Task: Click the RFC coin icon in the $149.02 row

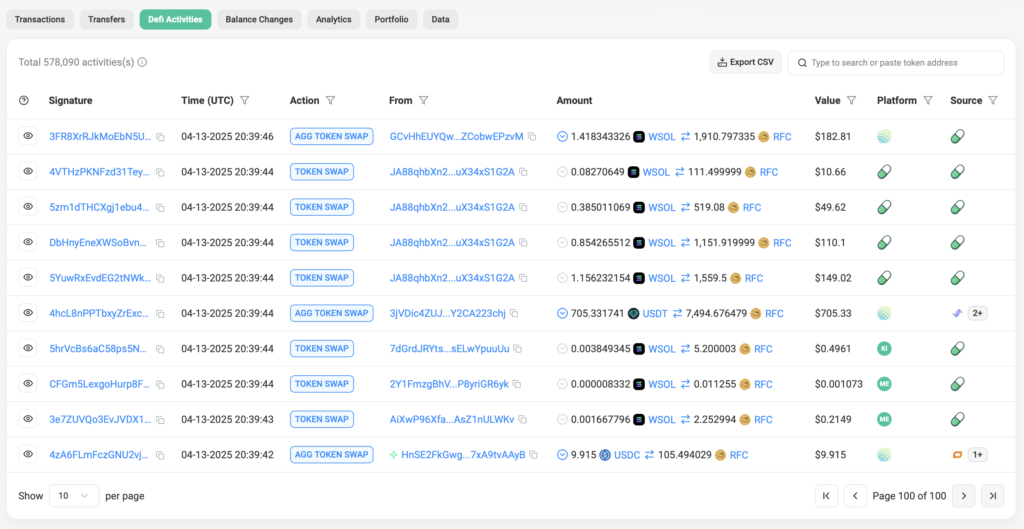Action: click(x=735, y=278)
